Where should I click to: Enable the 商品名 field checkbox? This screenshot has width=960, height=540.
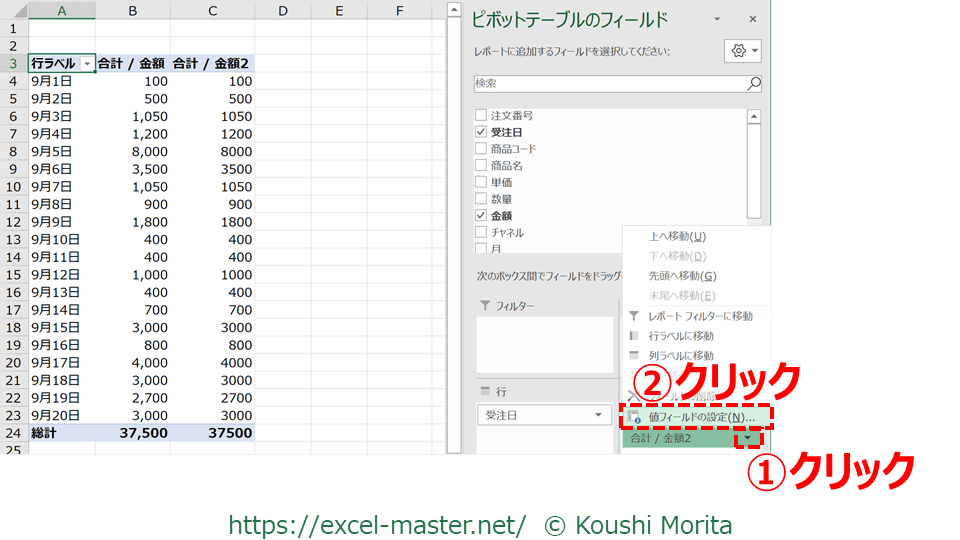click(482, 165)
